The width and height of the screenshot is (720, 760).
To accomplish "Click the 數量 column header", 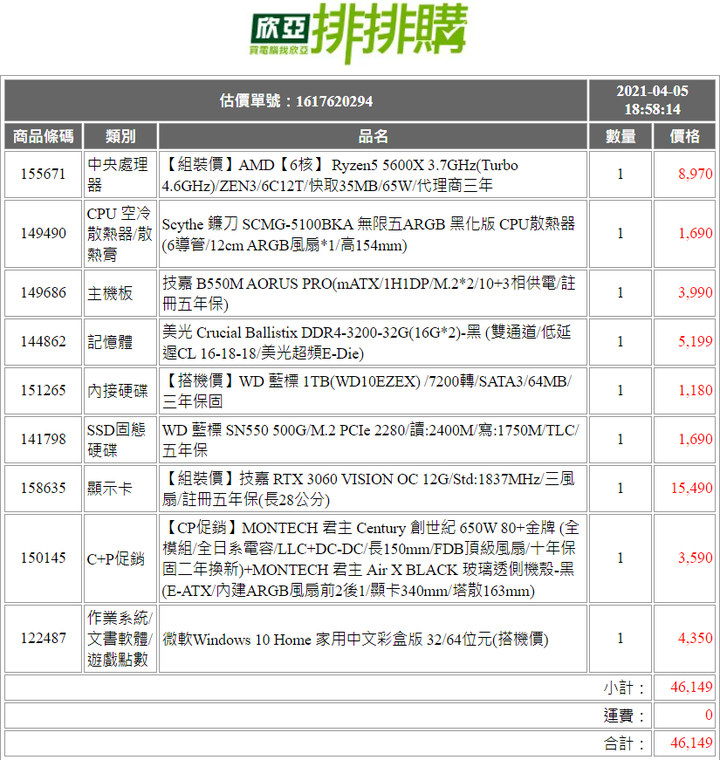I will 620,136.
